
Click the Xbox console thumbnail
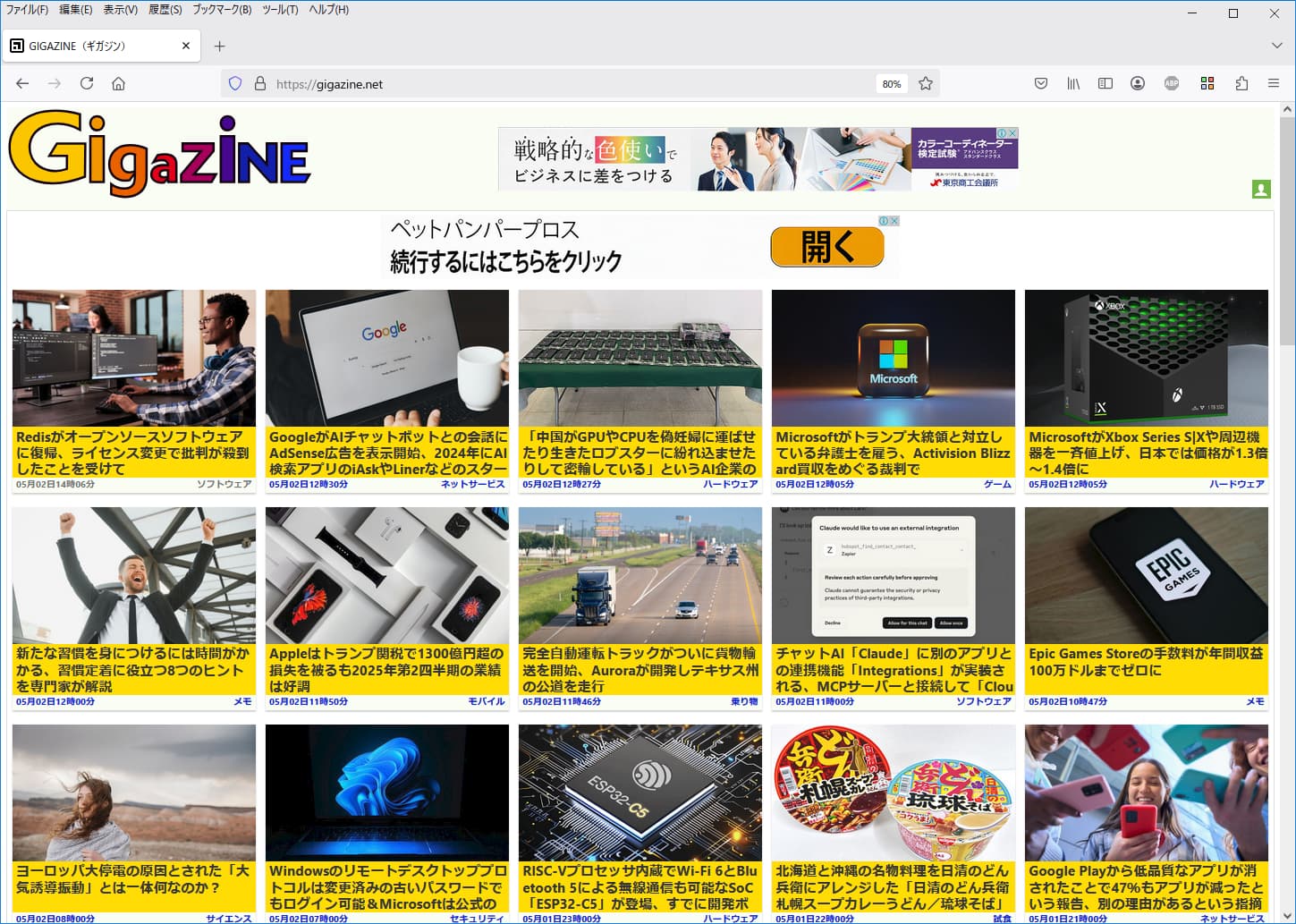(1147, 358)
